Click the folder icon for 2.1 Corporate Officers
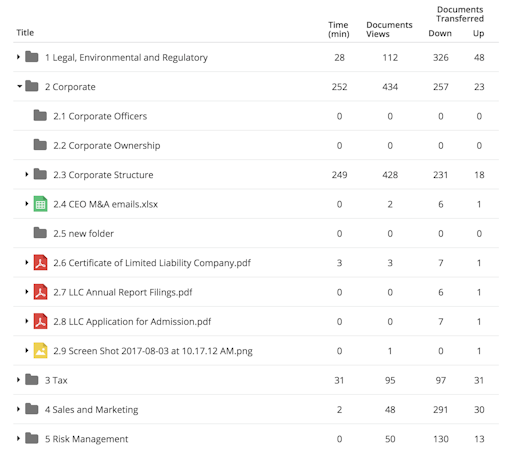Viewport: 512px width, 450px height. point(40,116)
